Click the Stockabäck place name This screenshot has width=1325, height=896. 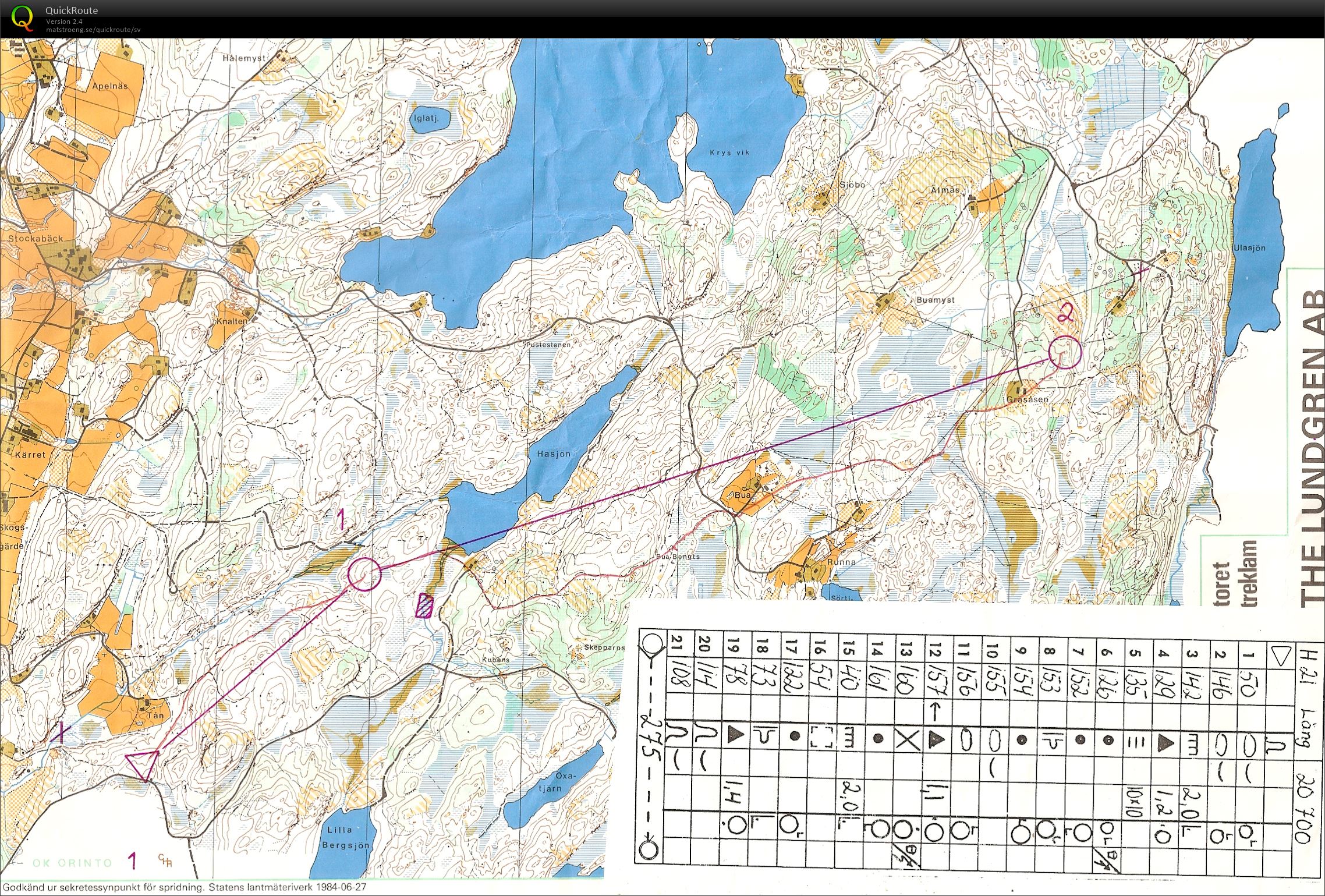[36, 239]
